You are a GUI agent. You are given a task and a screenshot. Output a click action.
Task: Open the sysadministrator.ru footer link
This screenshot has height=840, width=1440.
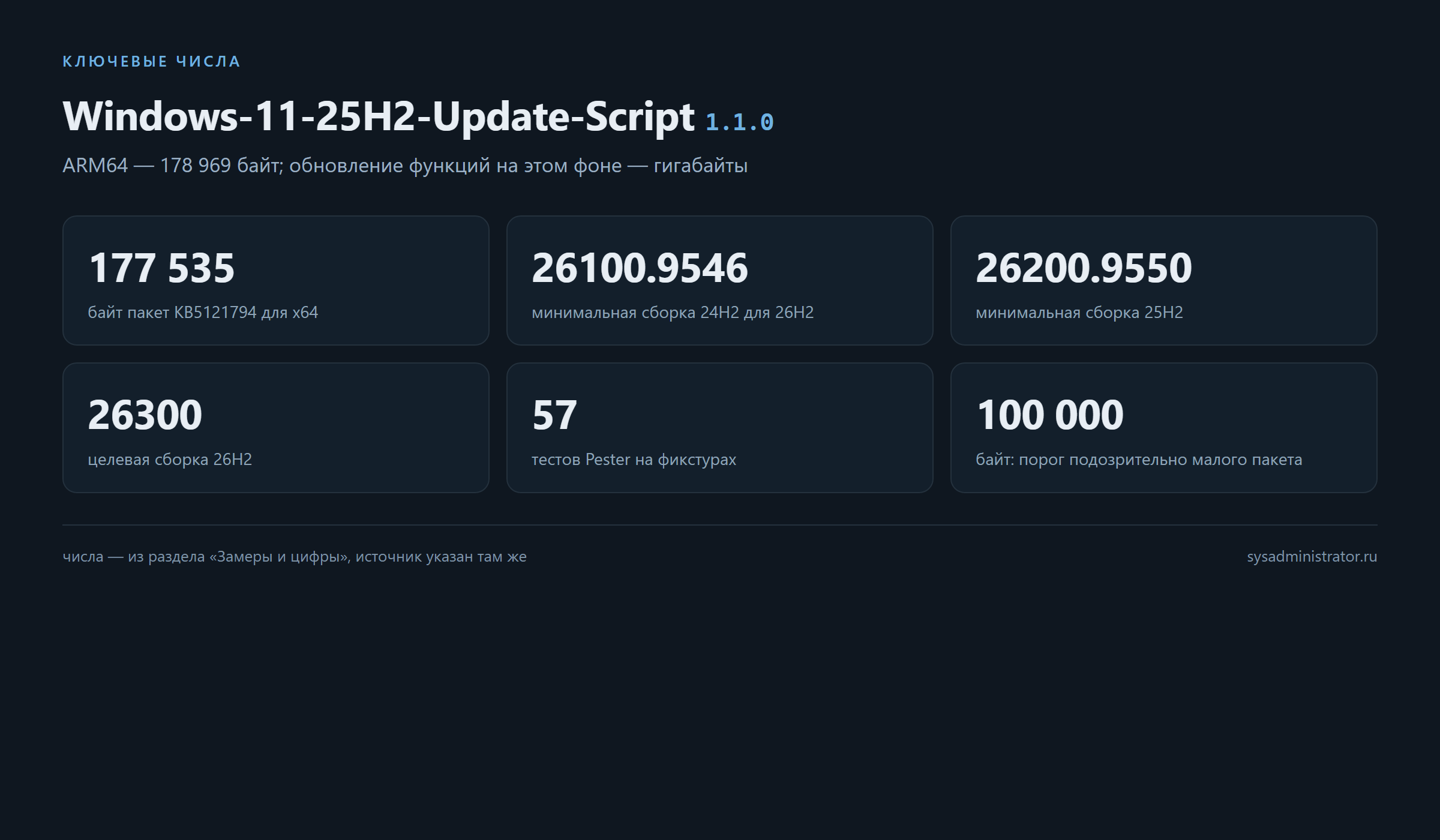tap(1312, 557)
